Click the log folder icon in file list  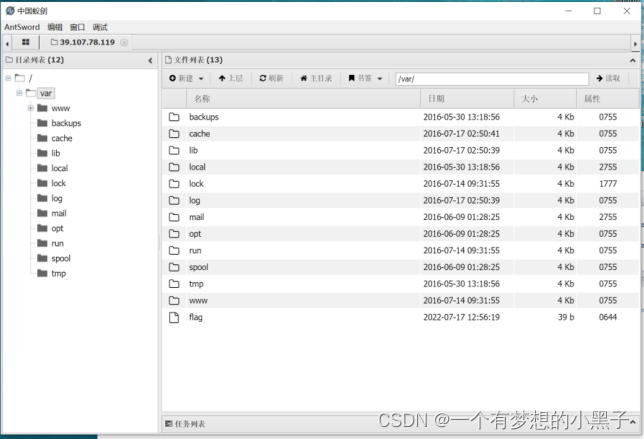pyautogui.click(x=174, y=200)
